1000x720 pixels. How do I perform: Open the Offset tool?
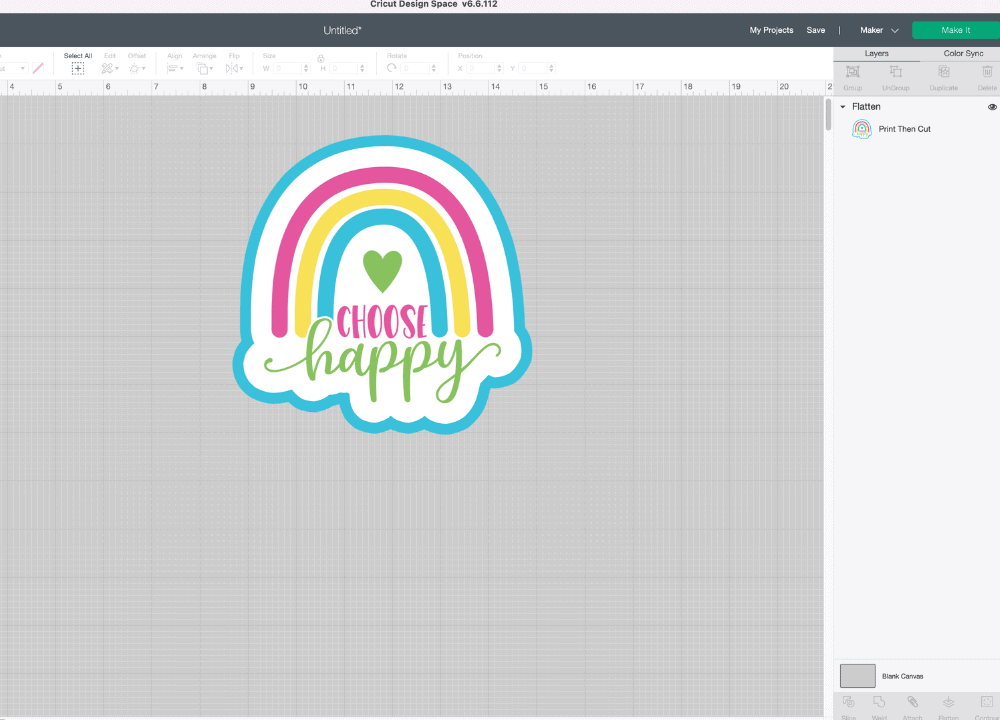coord(136,68)
